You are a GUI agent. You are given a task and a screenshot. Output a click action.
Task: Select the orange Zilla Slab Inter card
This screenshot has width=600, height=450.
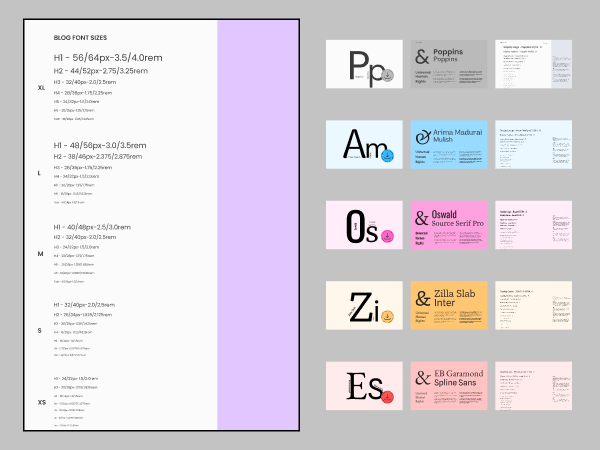point(449,305)
